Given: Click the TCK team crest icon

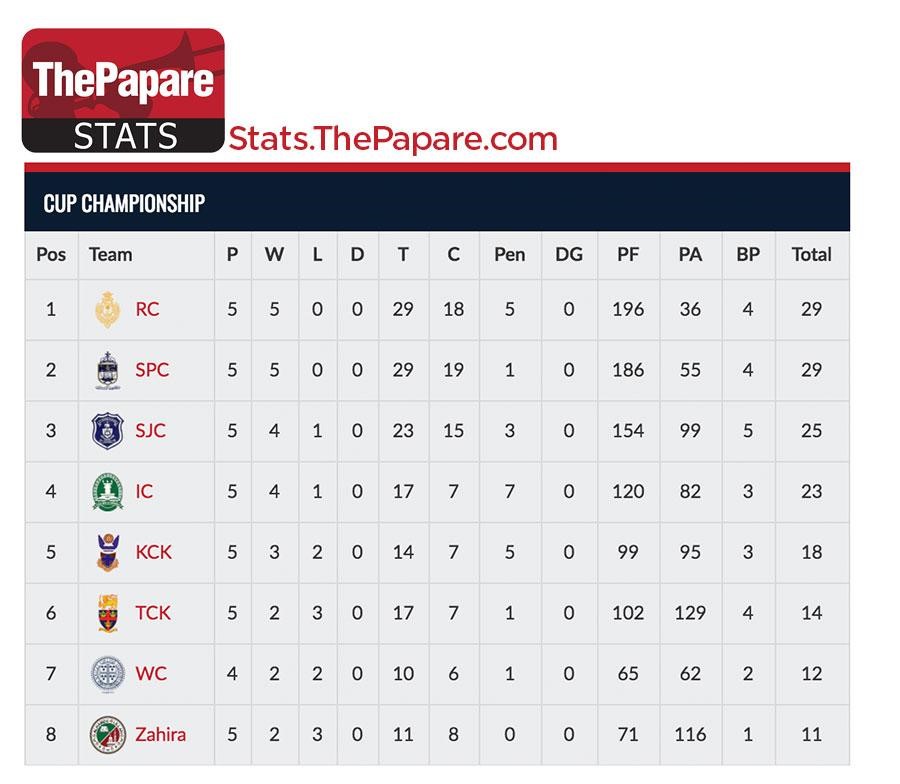Looking at the screenshot, I should coord(108,613).
